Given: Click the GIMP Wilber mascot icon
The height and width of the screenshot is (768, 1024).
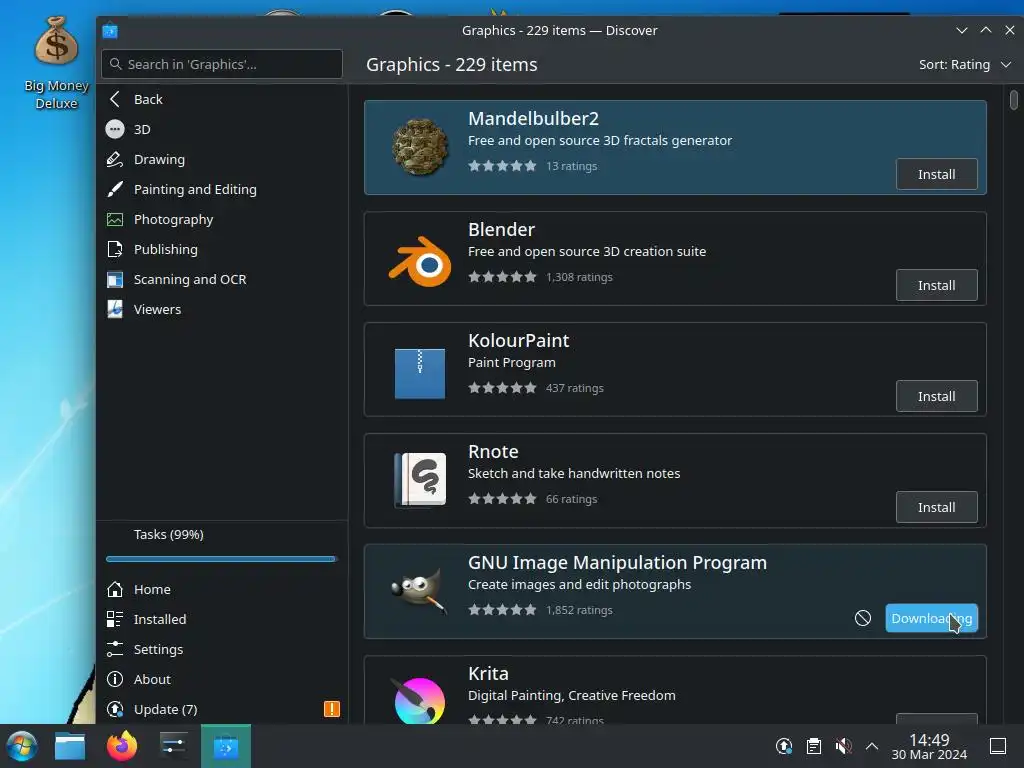Looking at the screenshot, I should [x=420, y=590].
